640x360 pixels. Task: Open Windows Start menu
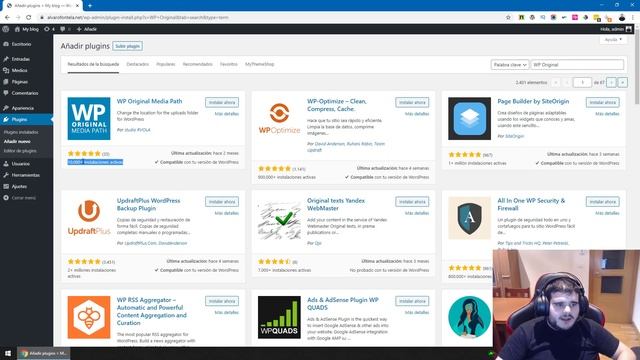pos(8,353)
